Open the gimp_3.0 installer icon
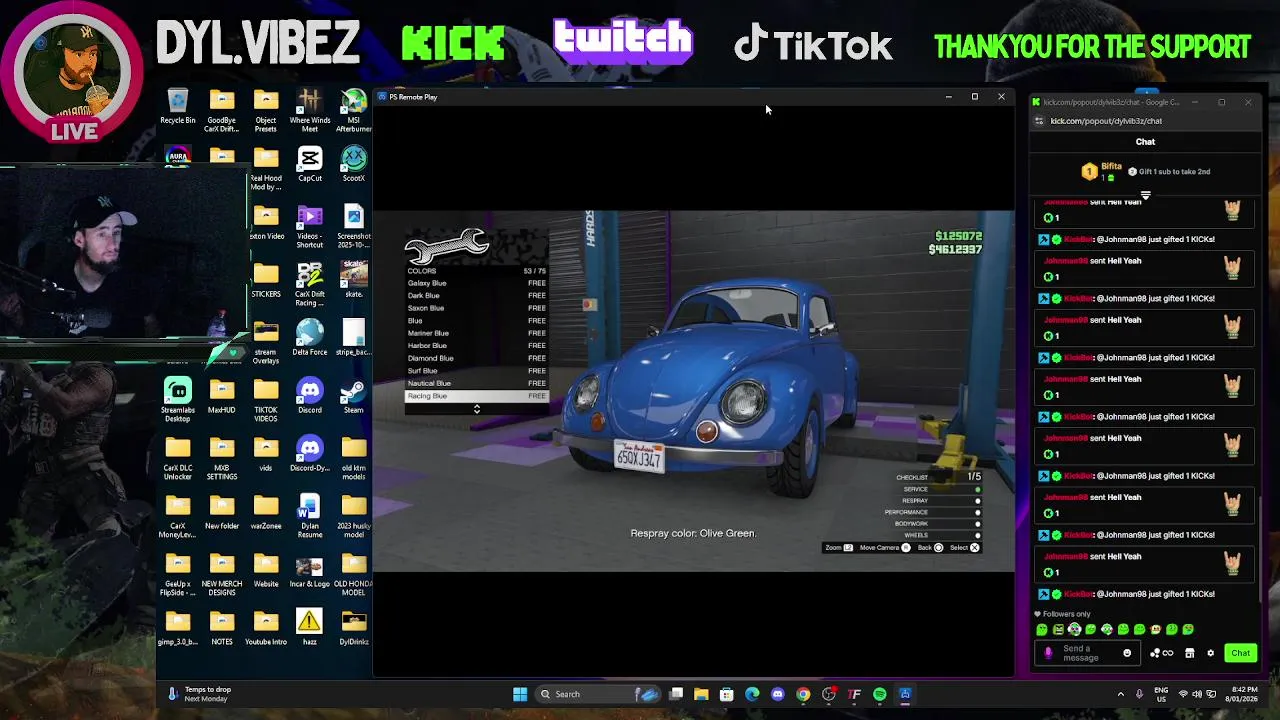 pos(178,628)
